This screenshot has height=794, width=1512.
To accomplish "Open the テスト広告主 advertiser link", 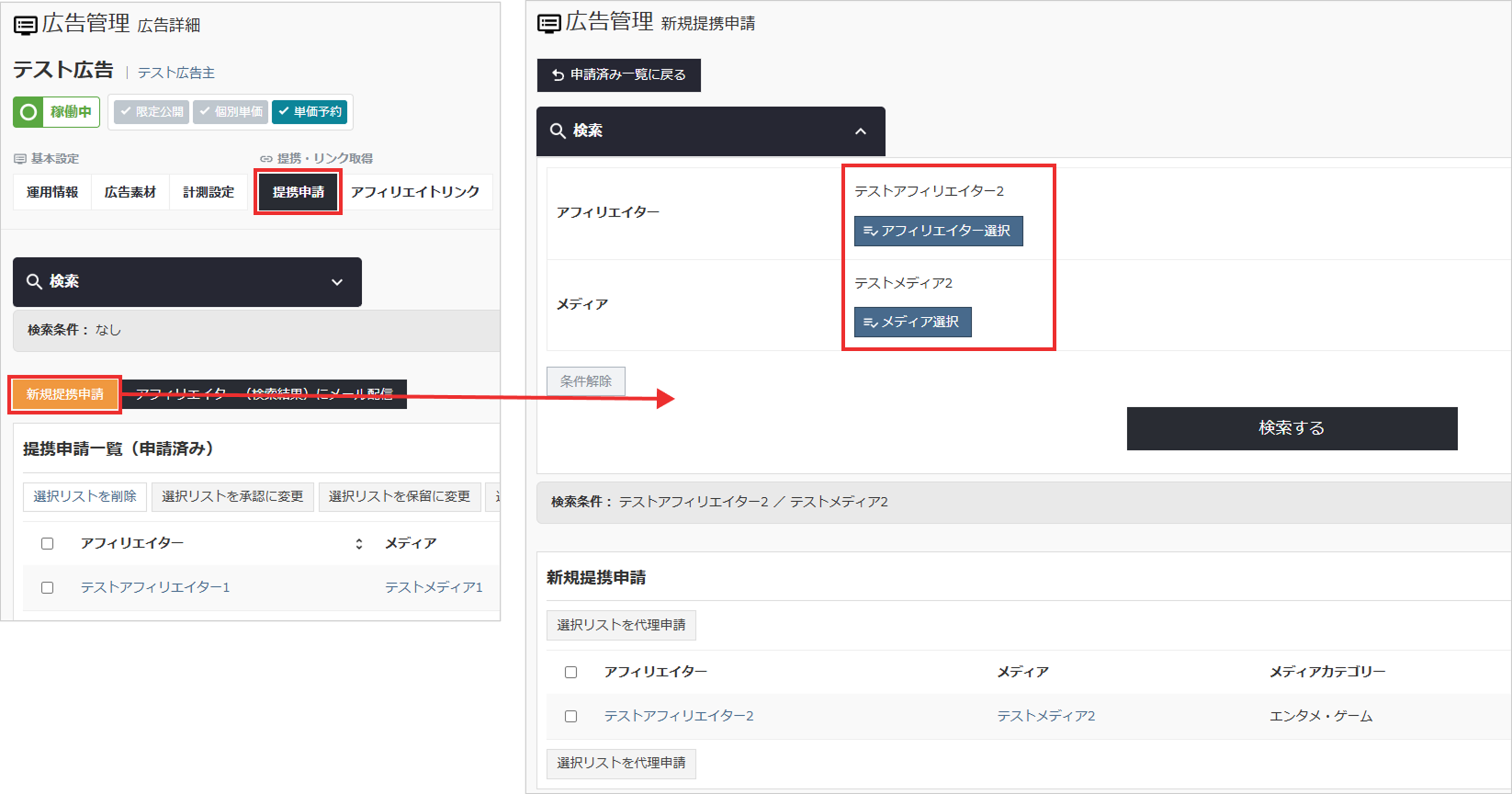I will (x=176, y=73).
